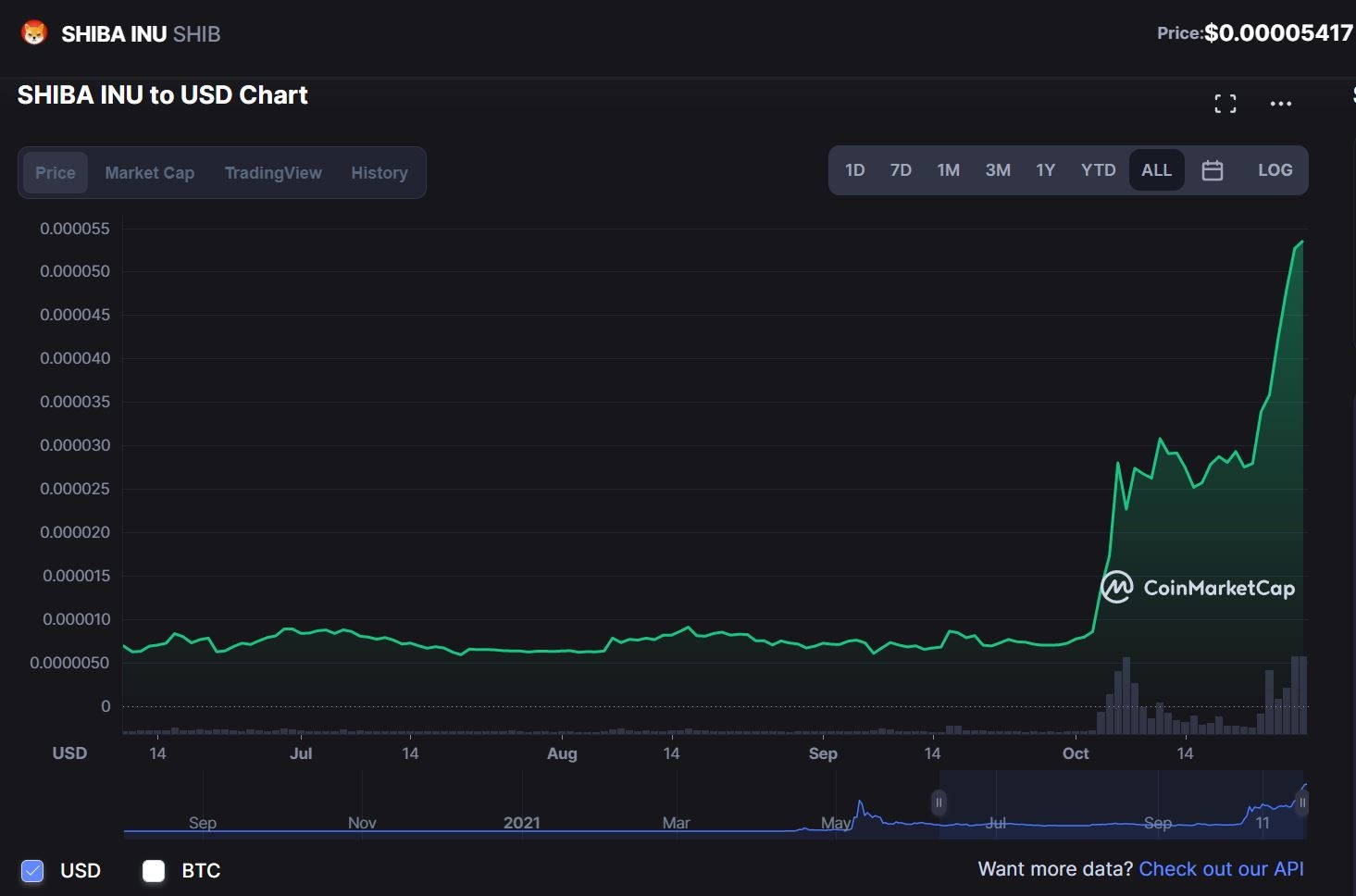Set chart range to 1D

pyautogui.click(x=854, y=170)
